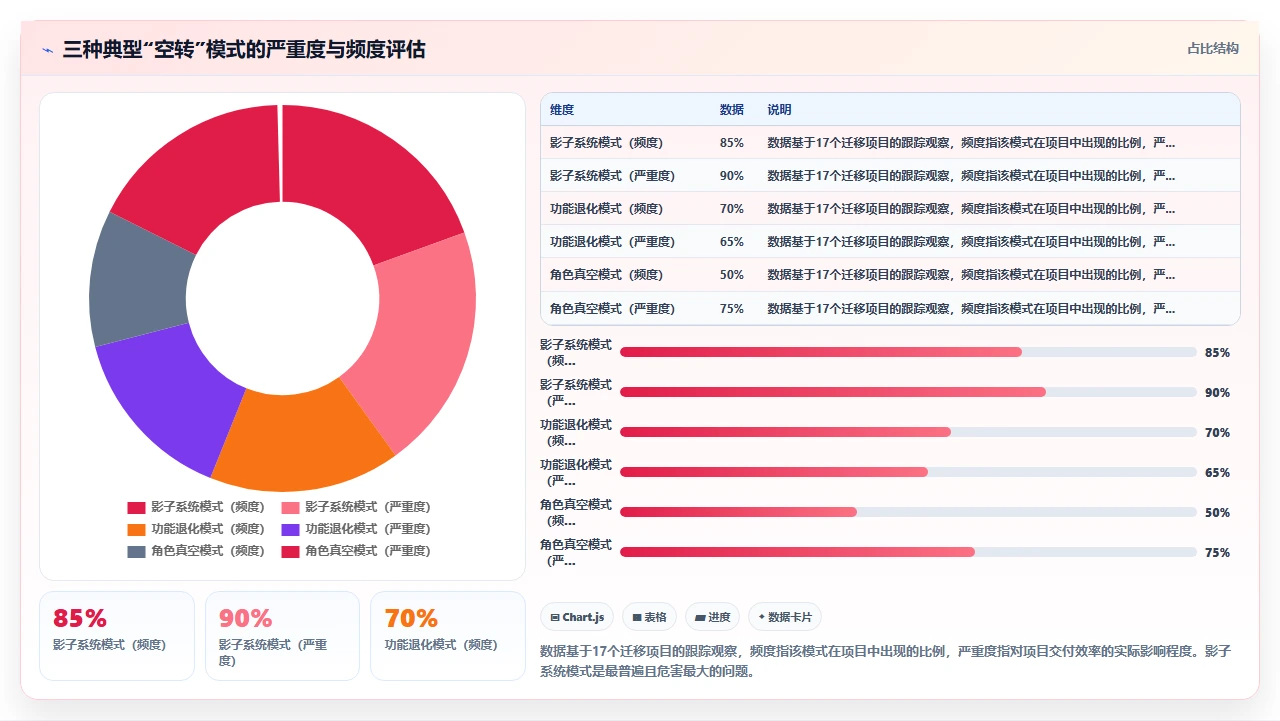
Task: Click the 占比结构 label in header
Action: [1213, 48]
